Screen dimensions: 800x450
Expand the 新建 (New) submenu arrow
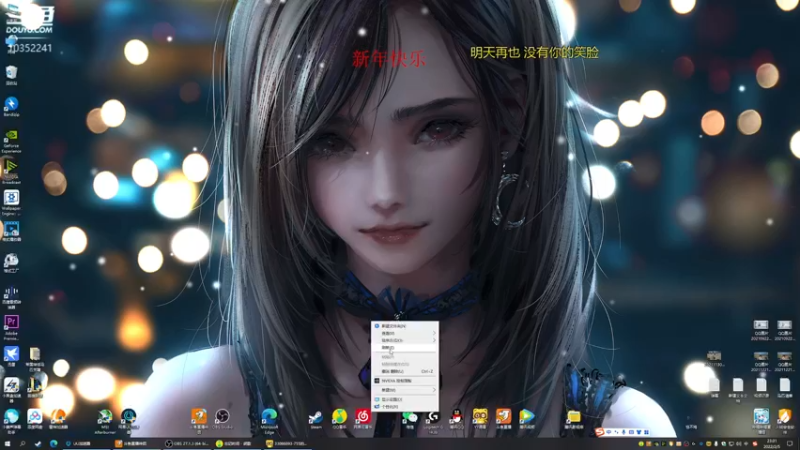[434, 390]
